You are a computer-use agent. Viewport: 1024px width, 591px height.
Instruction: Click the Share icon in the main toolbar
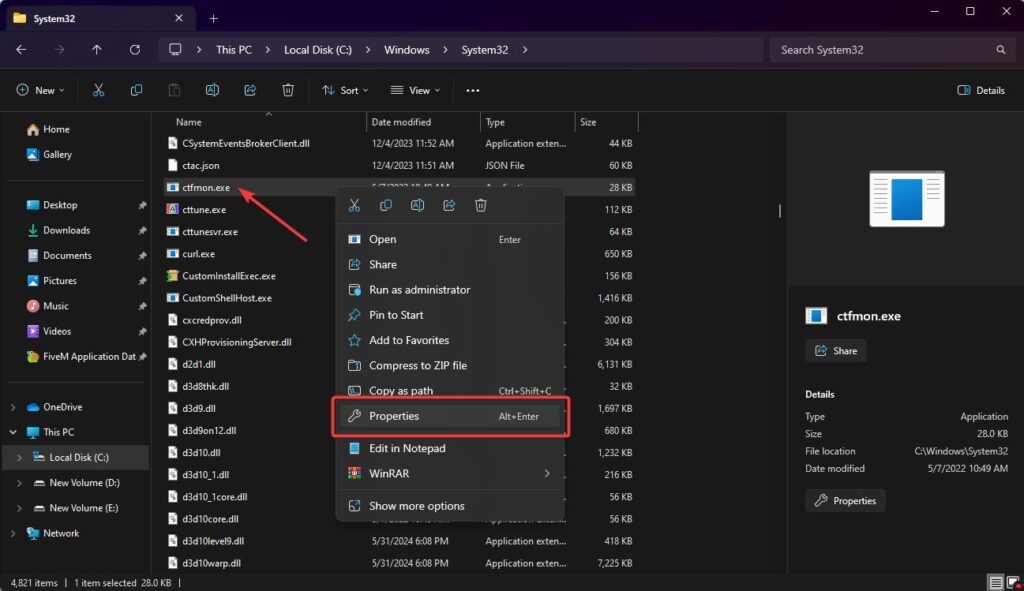(250, 90)
